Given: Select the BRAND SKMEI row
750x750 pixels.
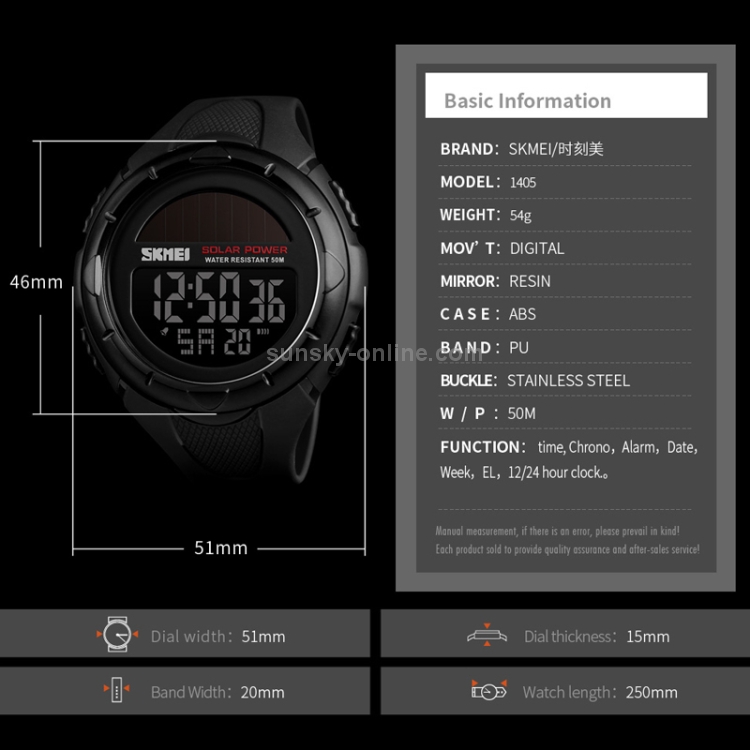Looking at the screenshot, I should pyautogui.click(x=565, y=149).
